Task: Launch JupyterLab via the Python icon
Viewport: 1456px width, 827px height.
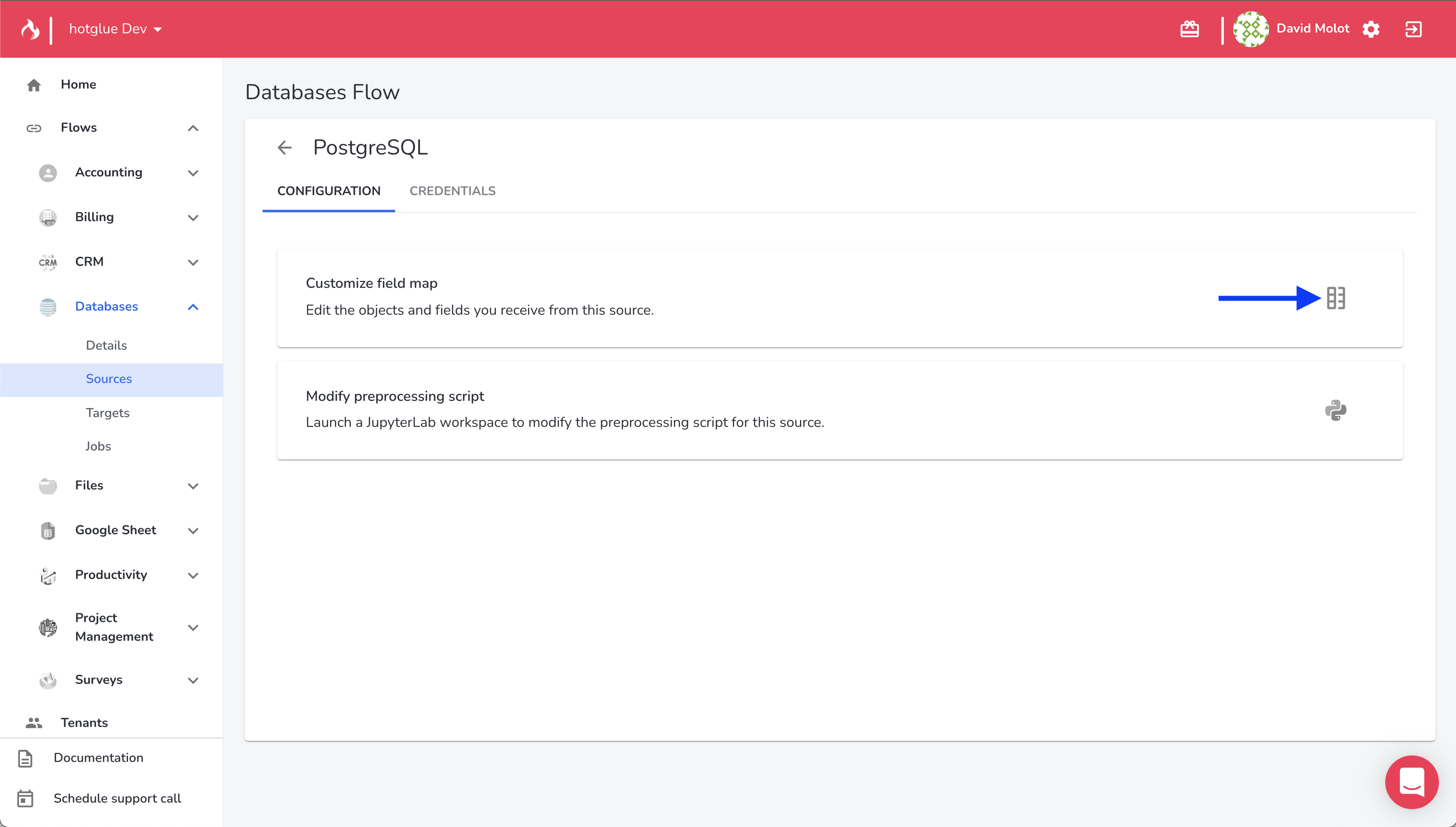Action: click(1336, 410)
